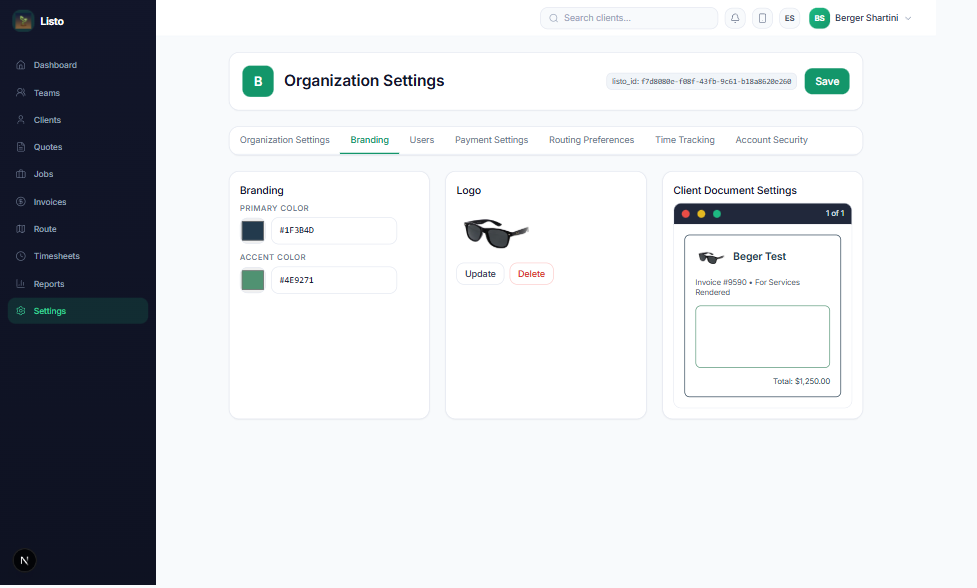Click the Teams people icon in sidebar

pos(21,92)
